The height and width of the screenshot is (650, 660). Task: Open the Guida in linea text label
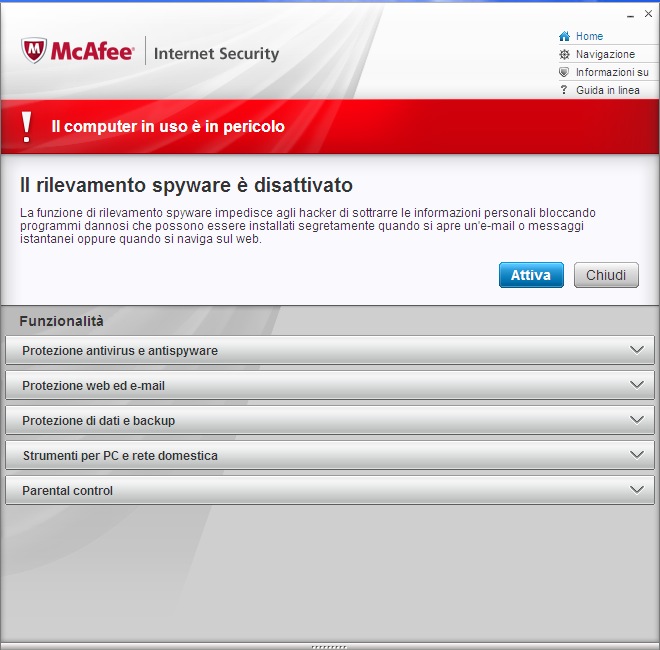click(607, 91)
